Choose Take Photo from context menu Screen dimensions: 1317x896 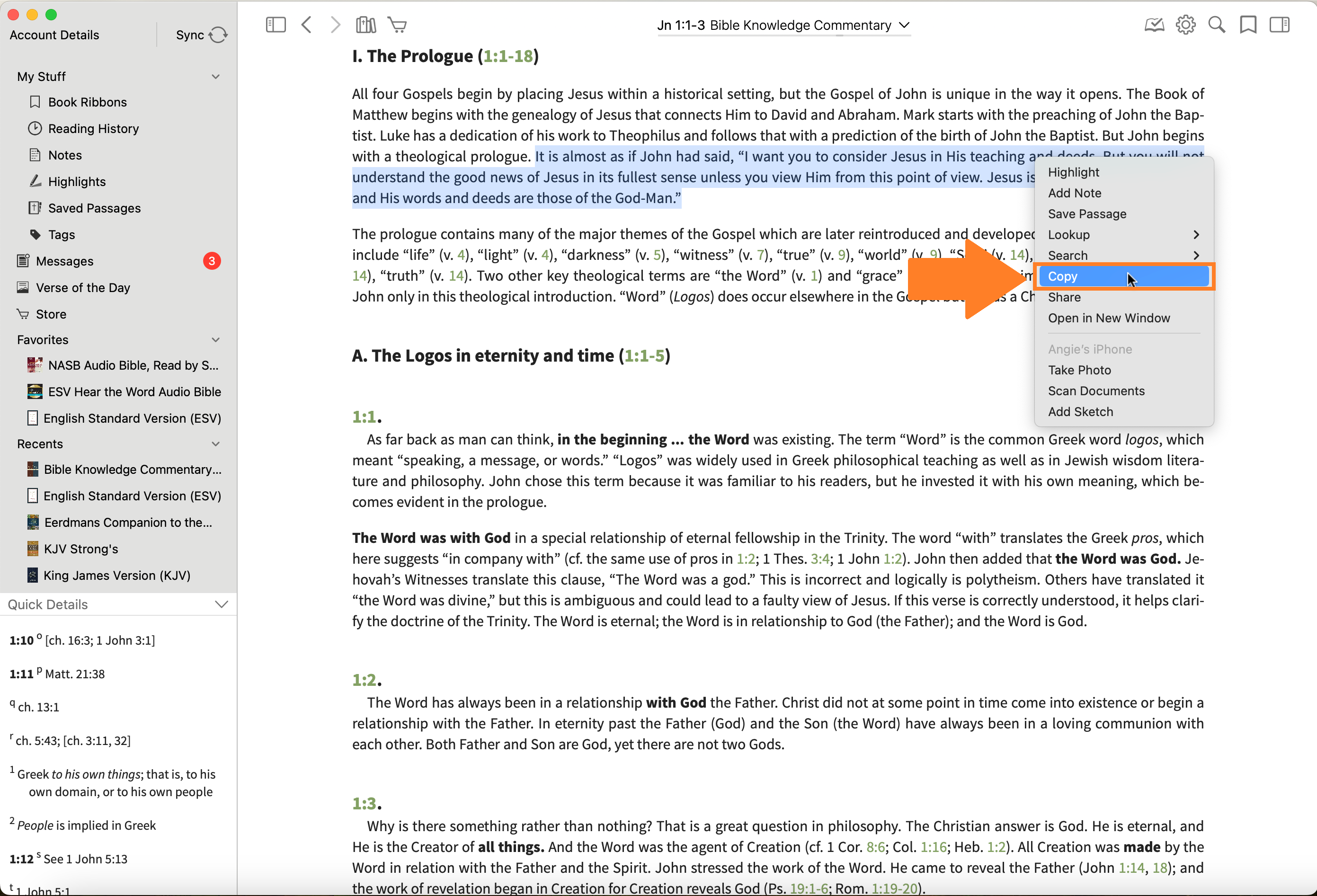tap(1124, 370)
